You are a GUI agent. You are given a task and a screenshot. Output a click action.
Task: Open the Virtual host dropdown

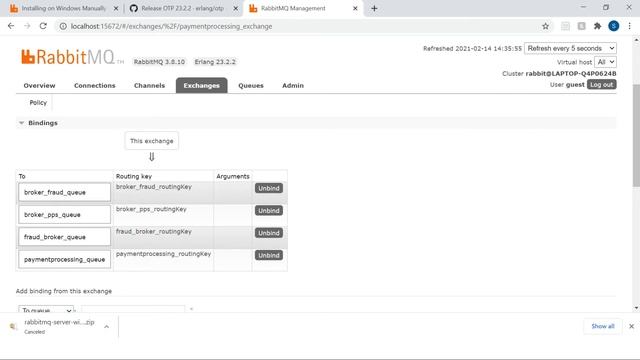point(605,62)
